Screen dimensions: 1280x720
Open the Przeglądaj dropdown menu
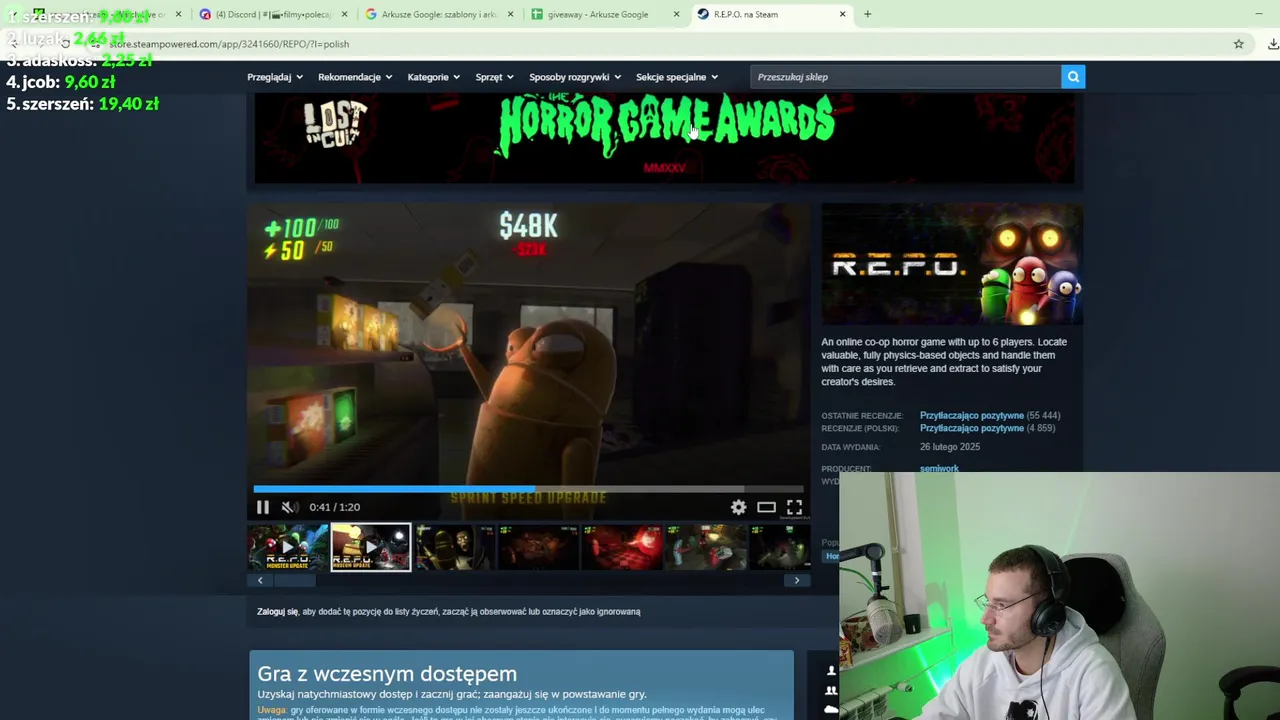275,77
